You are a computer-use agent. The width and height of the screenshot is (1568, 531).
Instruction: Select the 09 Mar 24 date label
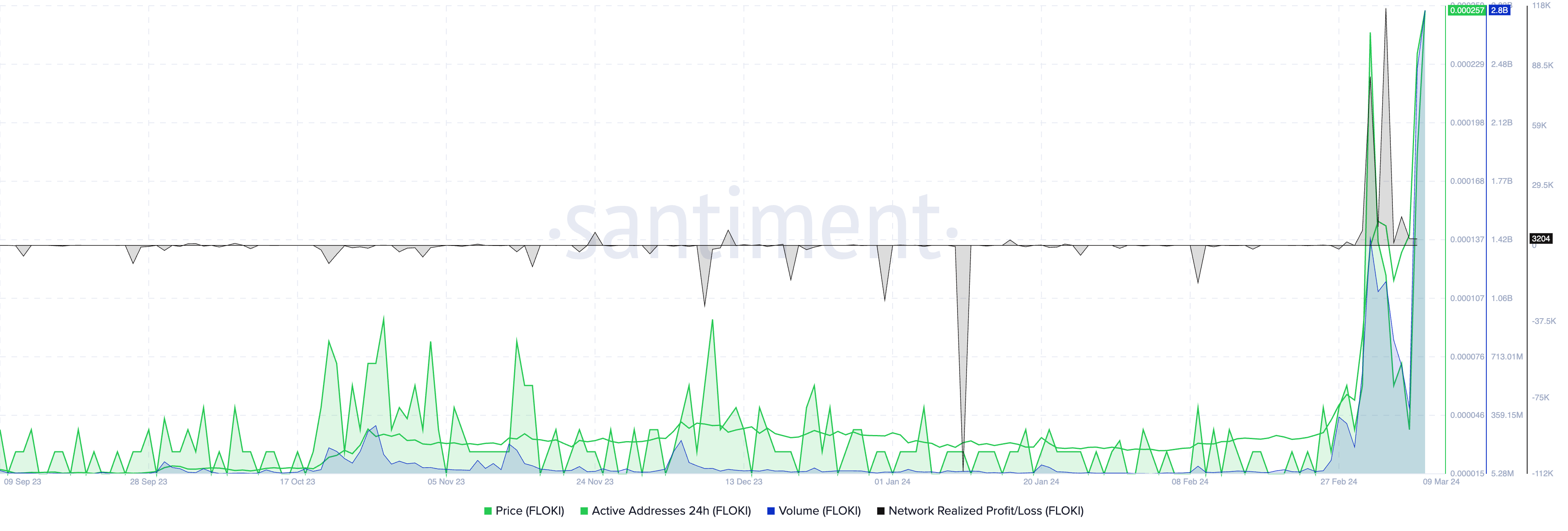pyautogui.click(x=1441, y=482)
